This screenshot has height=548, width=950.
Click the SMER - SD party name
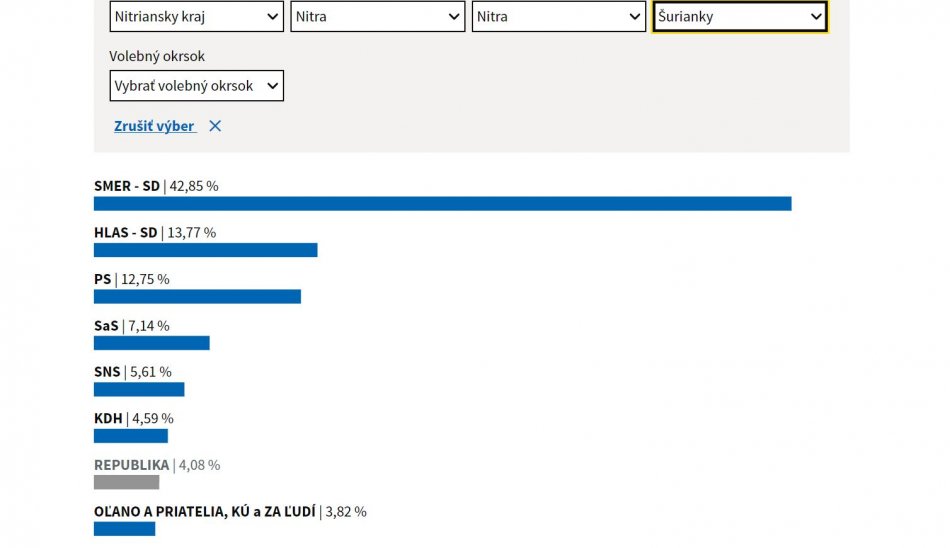(x=127, y=186)
